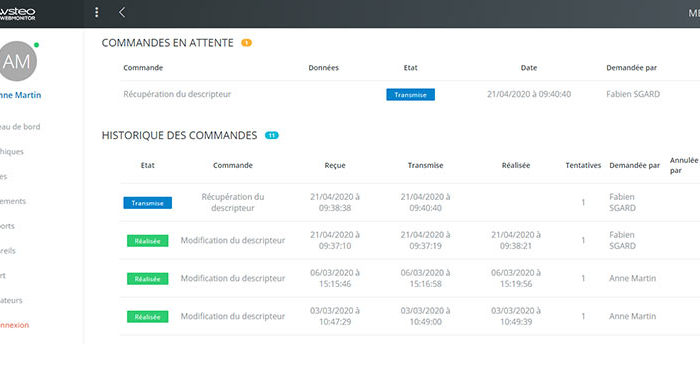This screenshot has height=381, width=700.
Task: Click 'Annulée par' column header
Action: click(683, 165)
